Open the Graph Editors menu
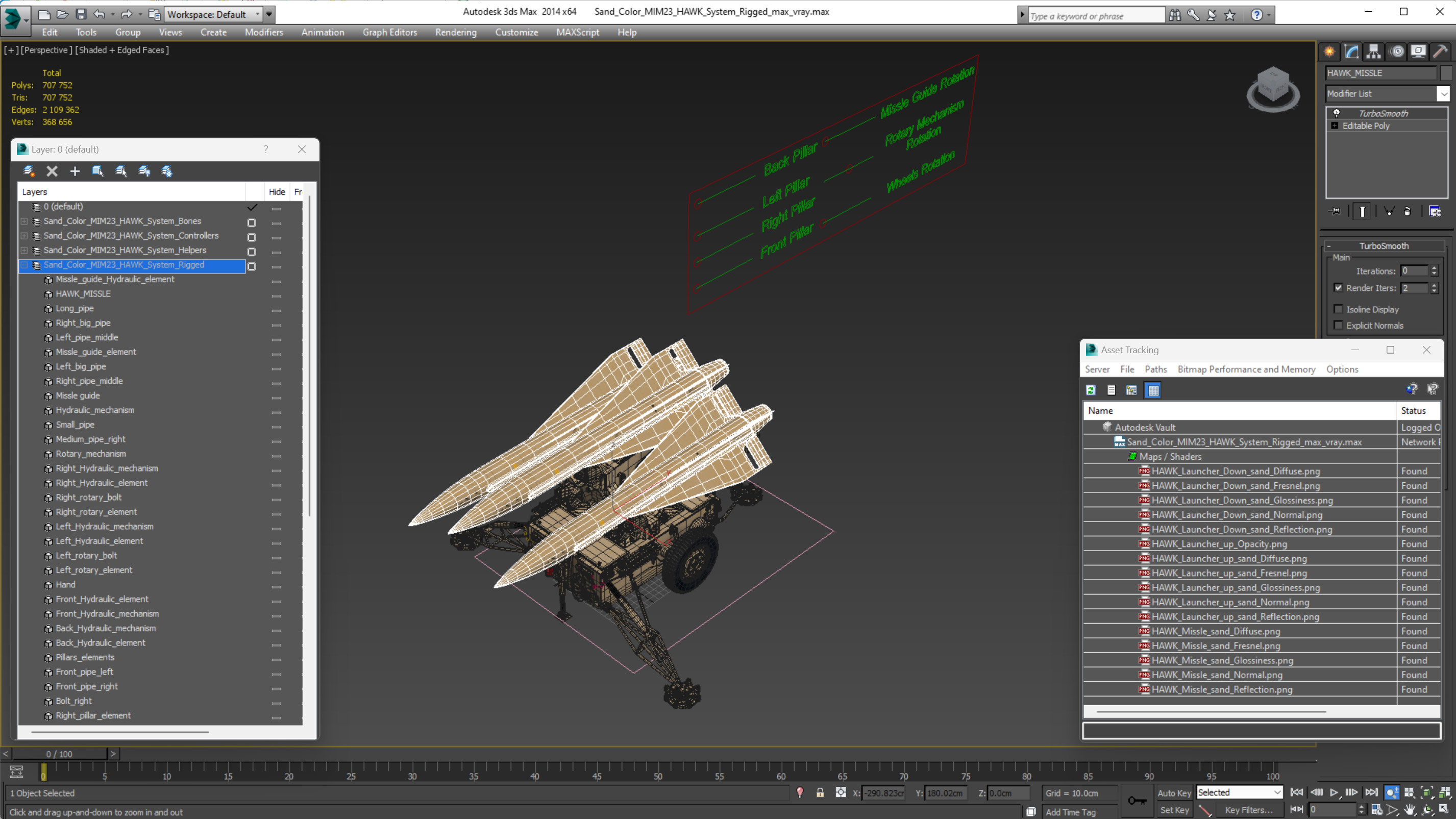 pyautogui.click(x=389, y=32)
